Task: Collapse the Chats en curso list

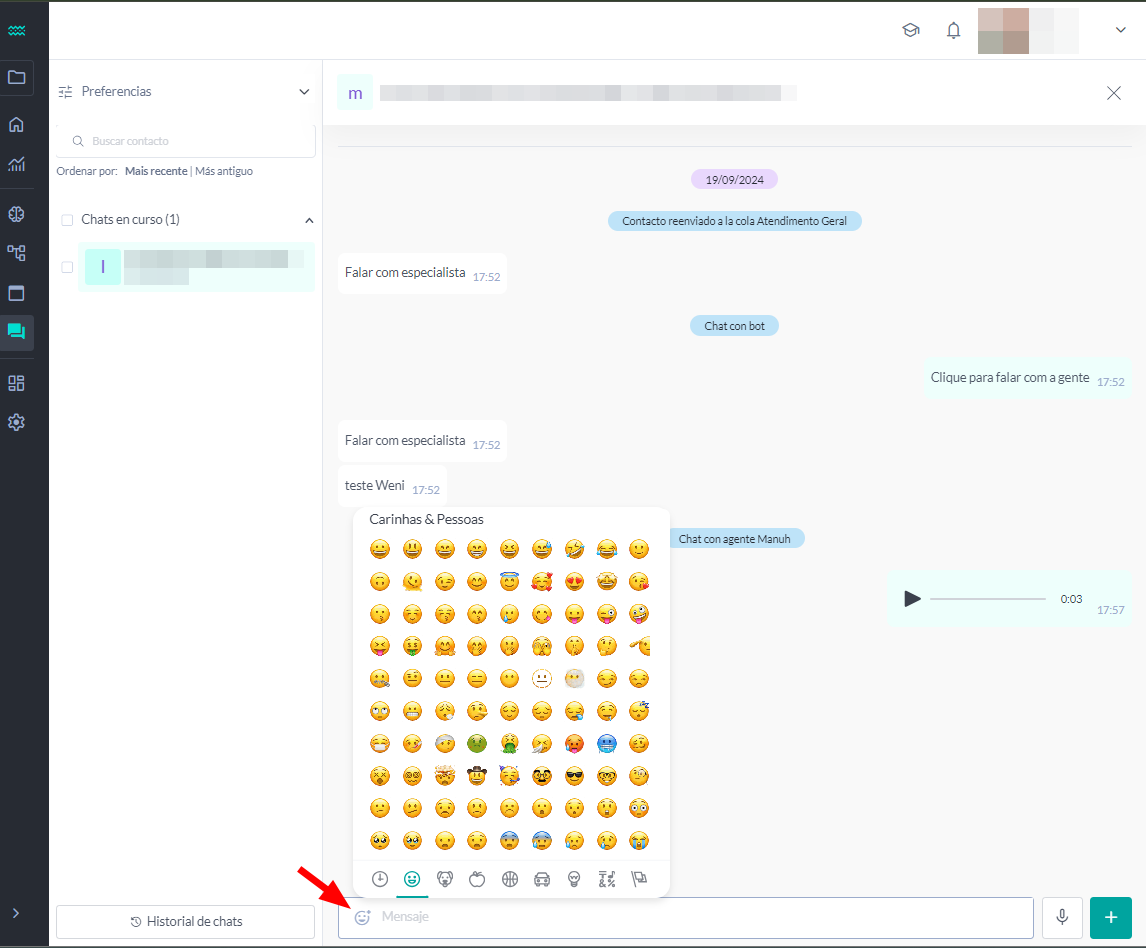Action: 309,219
